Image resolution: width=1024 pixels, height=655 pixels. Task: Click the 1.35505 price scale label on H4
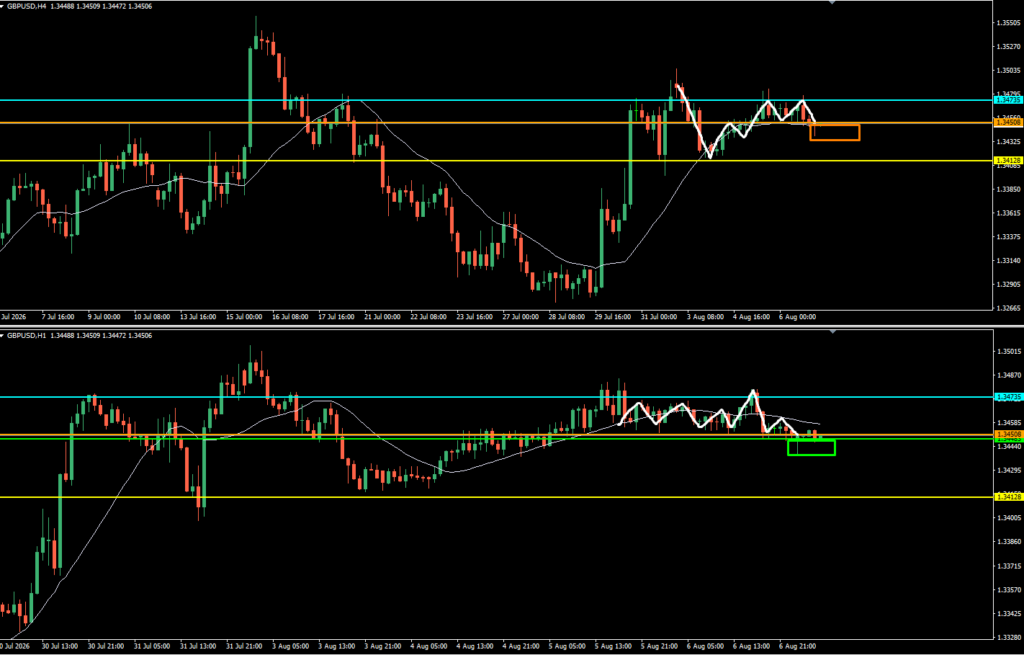pos(1009,23)
